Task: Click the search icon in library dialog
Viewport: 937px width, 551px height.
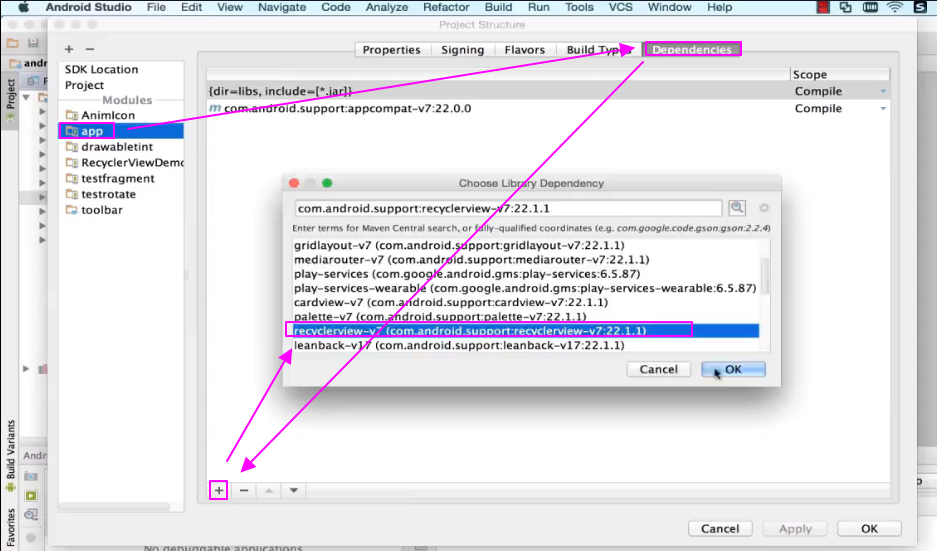Action: [737, 207]
